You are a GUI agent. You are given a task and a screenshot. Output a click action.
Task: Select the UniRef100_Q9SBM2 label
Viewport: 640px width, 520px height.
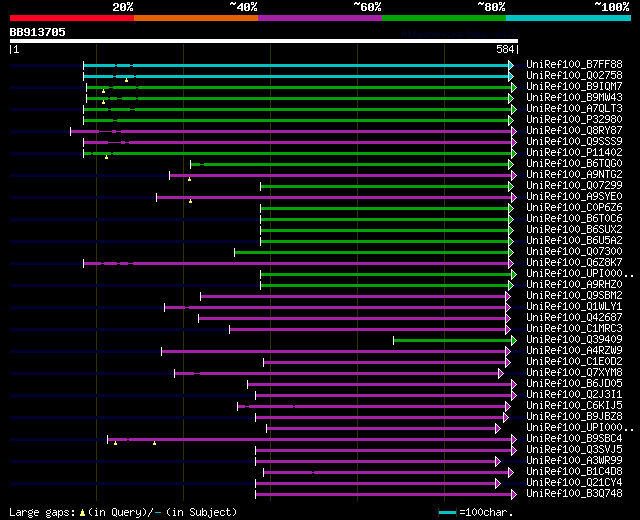574,296
